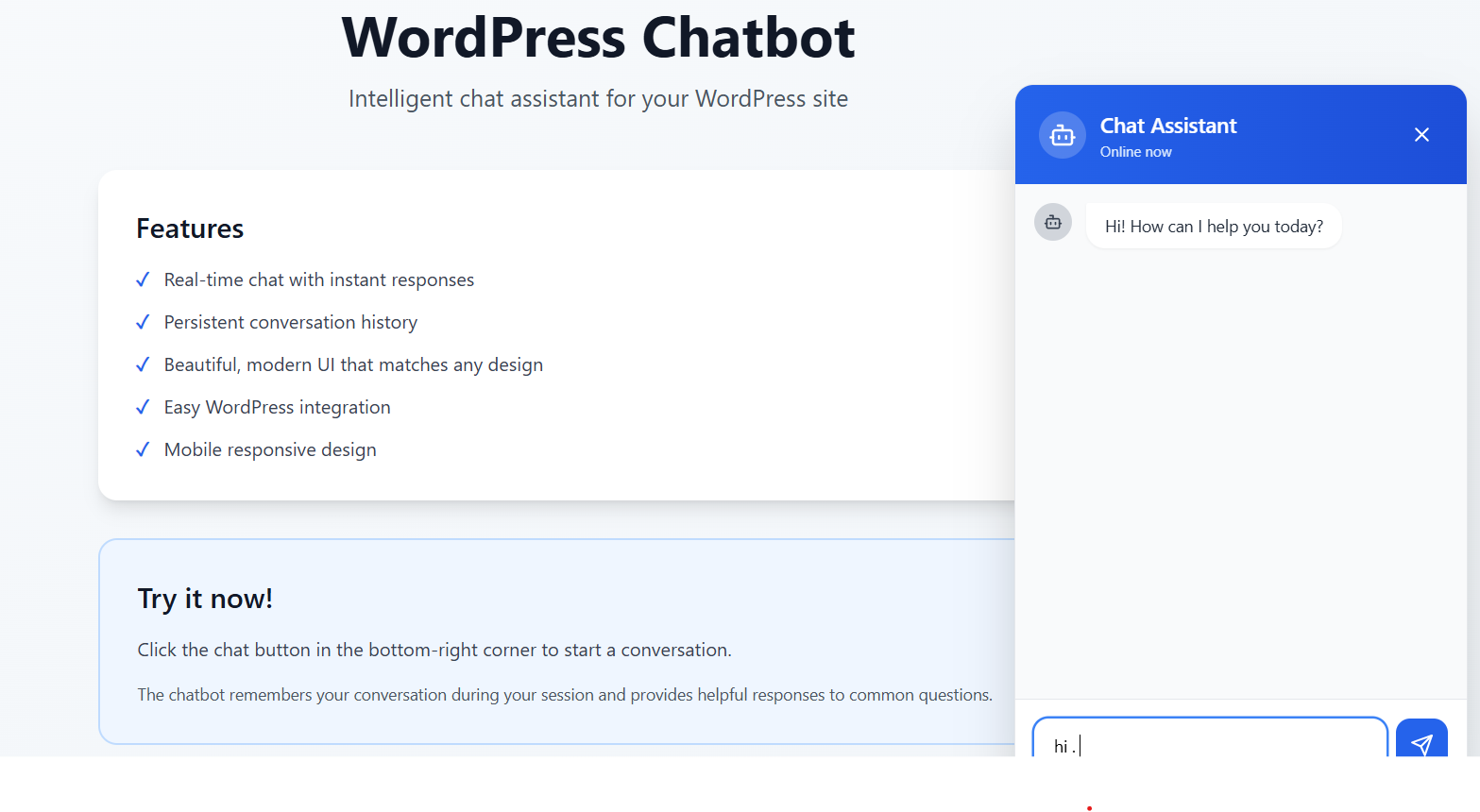Click the "Click the chat button" instruction text
This screenshot has width=1480, height=812.
coord(434,650)
